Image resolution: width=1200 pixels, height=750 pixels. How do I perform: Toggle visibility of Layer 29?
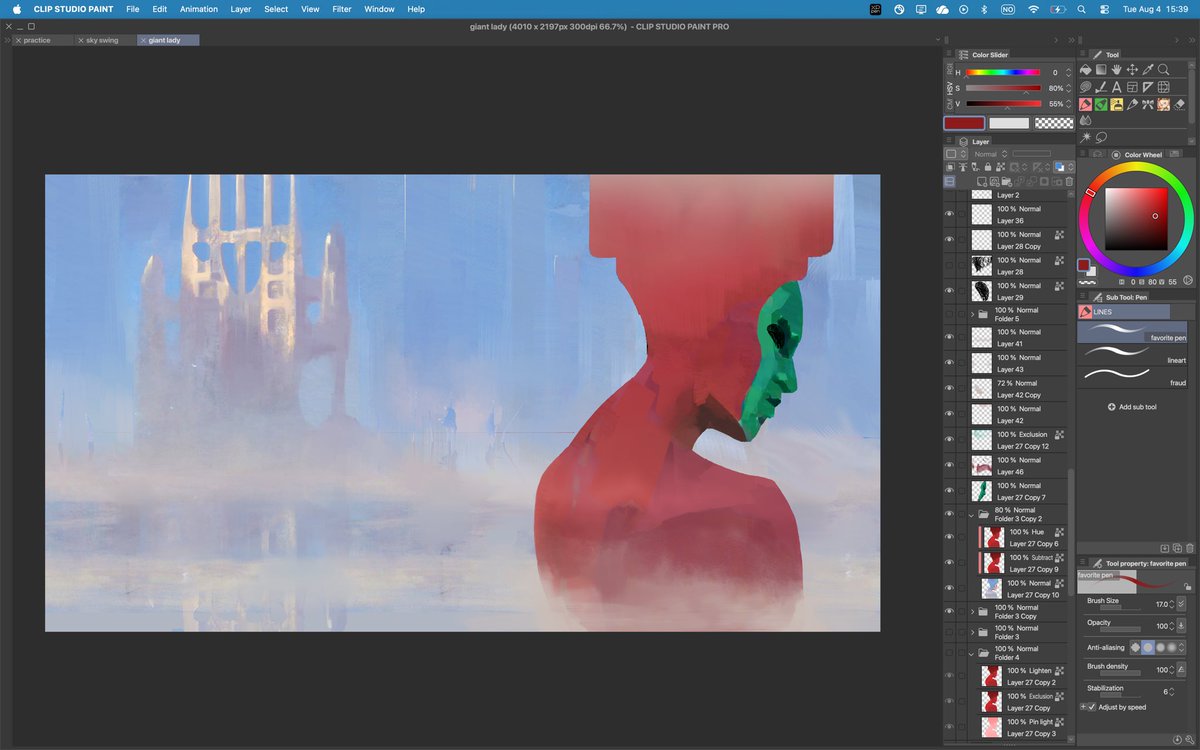pos(950,291)
